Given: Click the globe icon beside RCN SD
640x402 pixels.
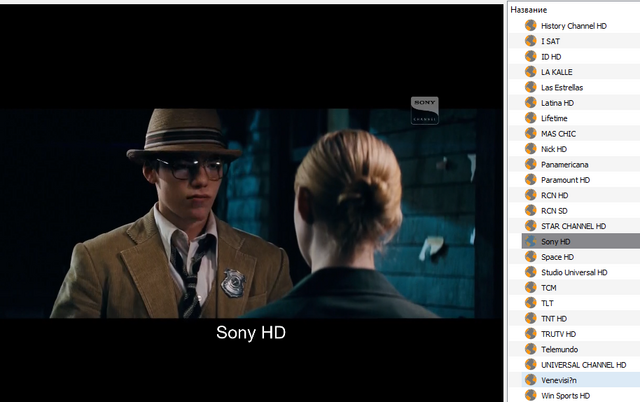Looking at the screenshot, I should [x=531, y=210].
